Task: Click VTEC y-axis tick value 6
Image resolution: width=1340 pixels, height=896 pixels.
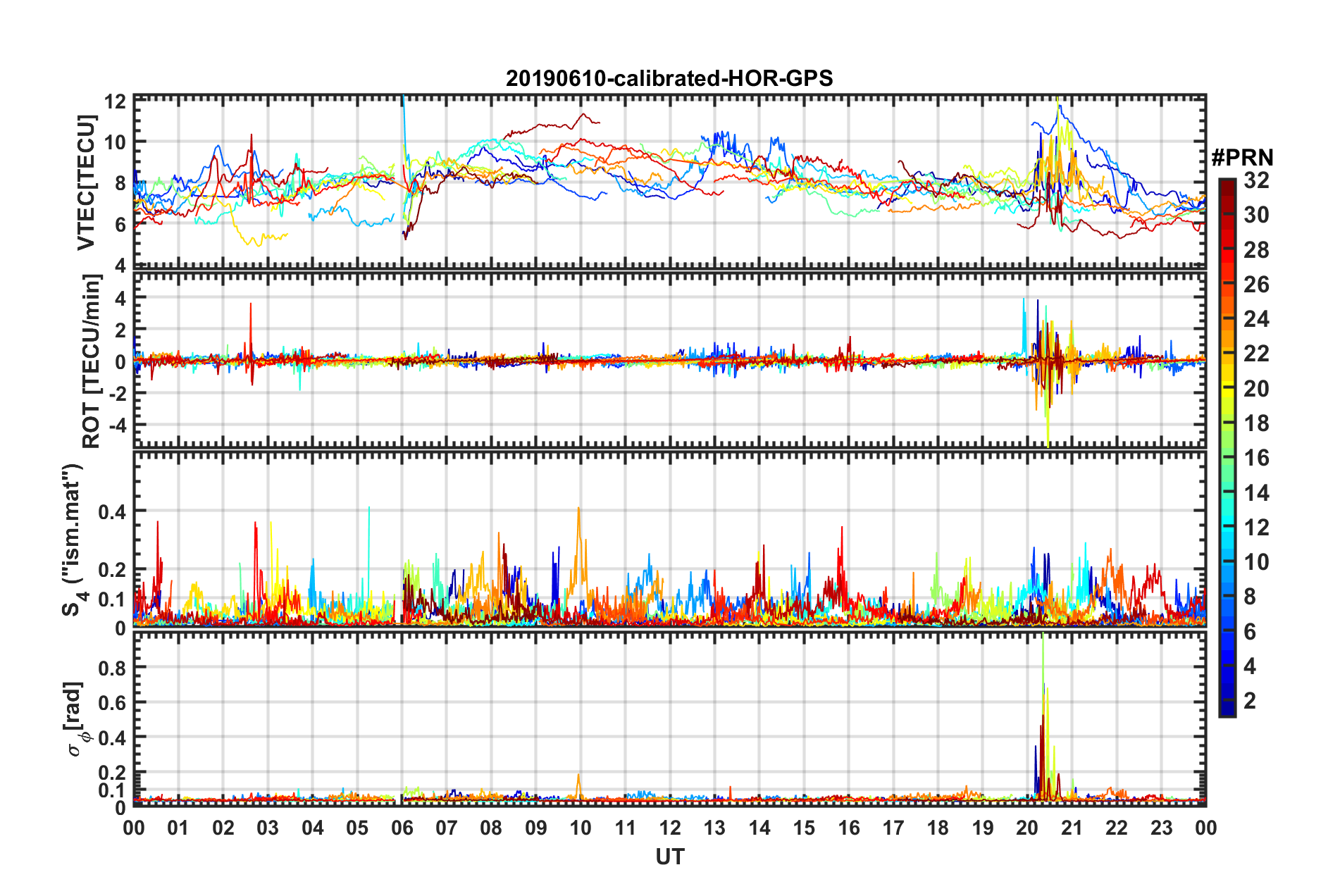Action: [x=120, y=225]
